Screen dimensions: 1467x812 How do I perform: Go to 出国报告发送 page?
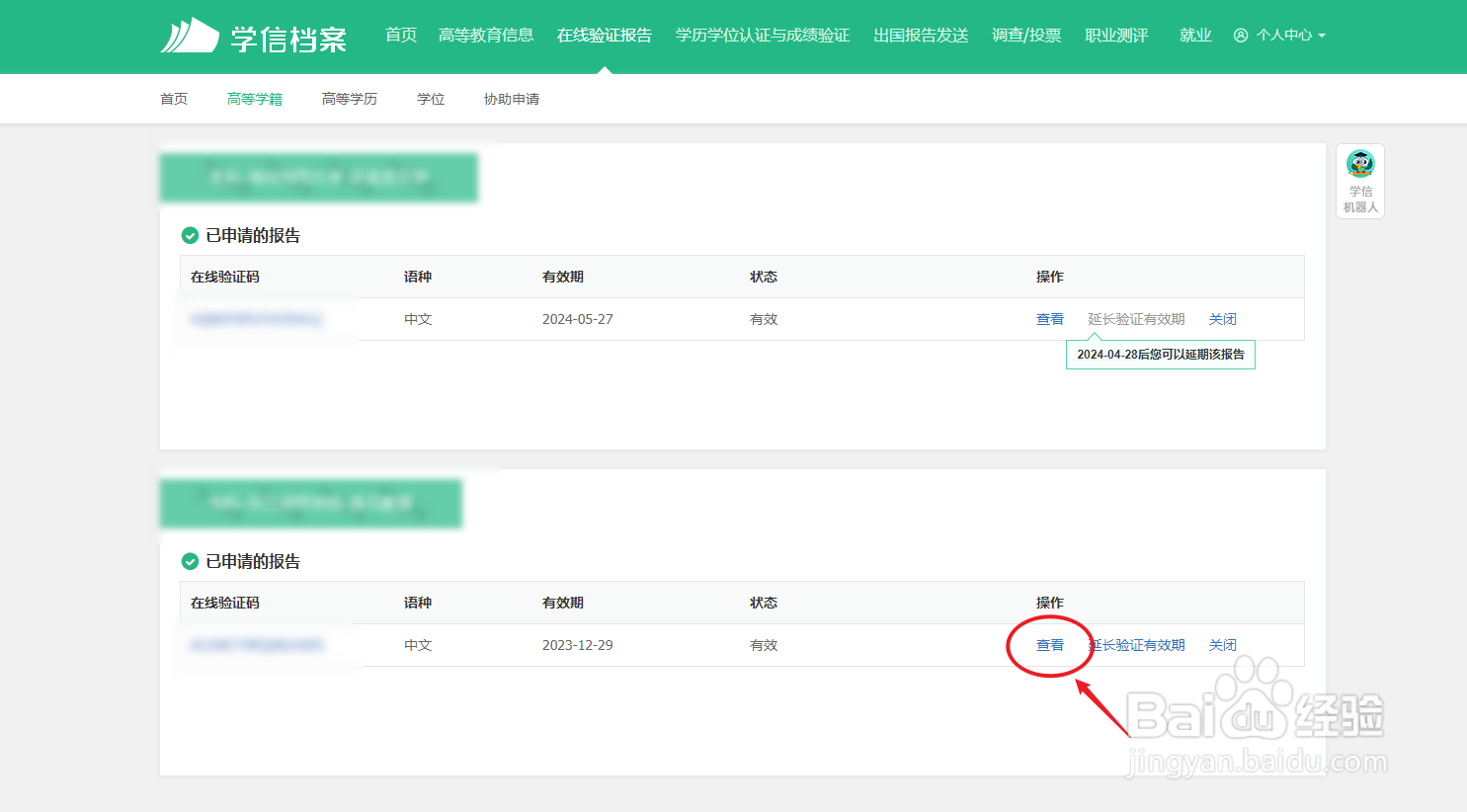(920, 34)
